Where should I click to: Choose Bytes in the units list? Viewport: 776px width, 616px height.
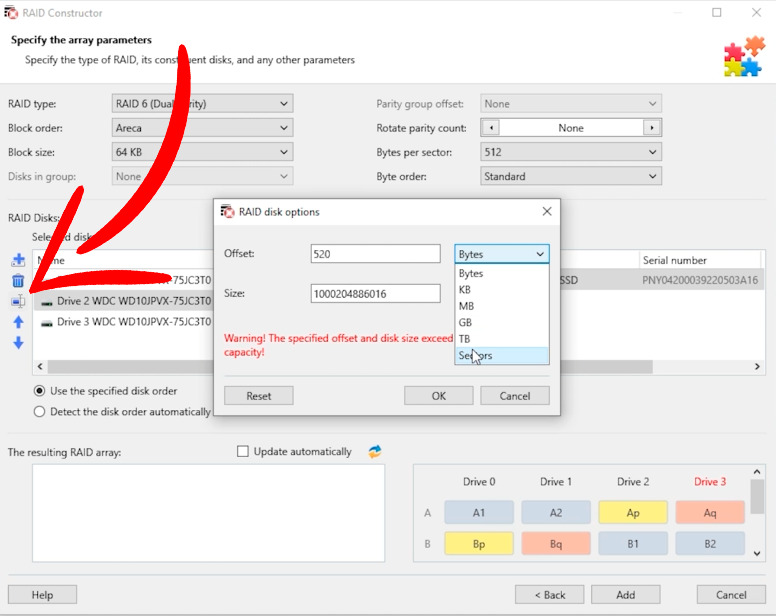[x=502, y=273]
